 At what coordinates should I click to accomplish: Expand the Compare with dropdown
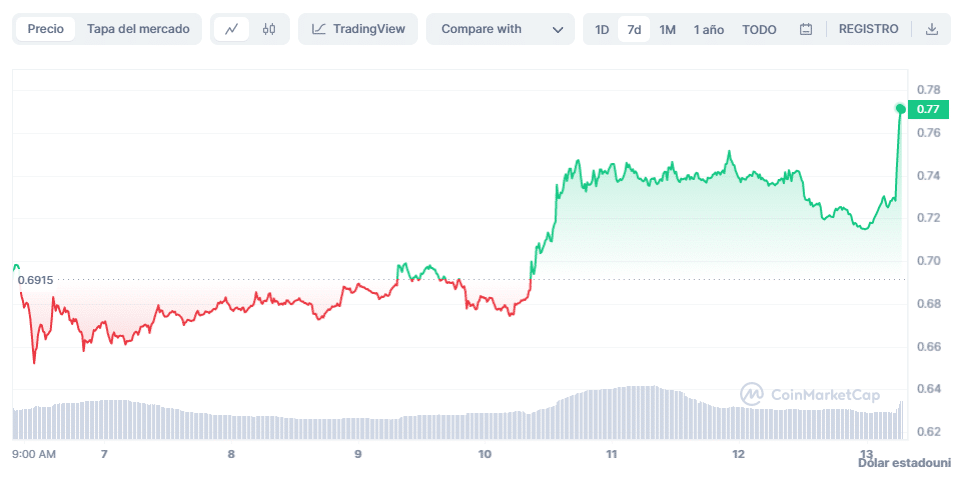pos(501,29)
